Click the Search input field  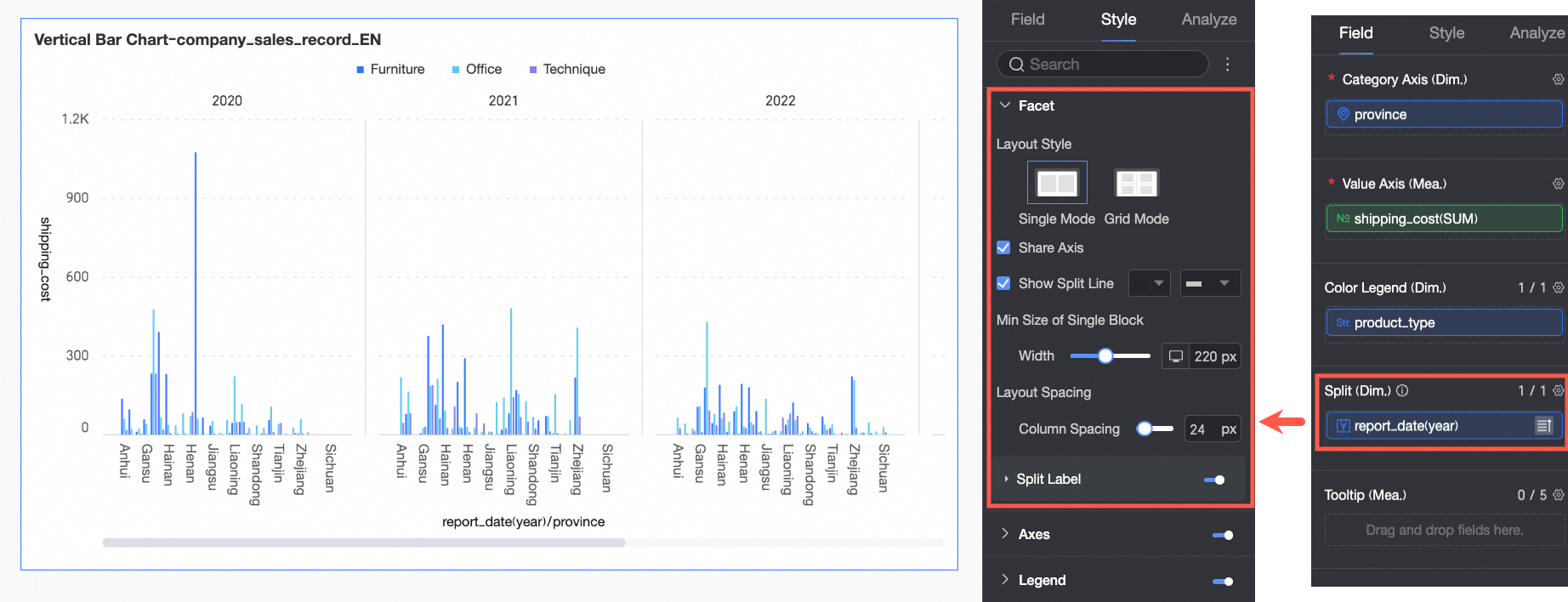coord(1102,65)
